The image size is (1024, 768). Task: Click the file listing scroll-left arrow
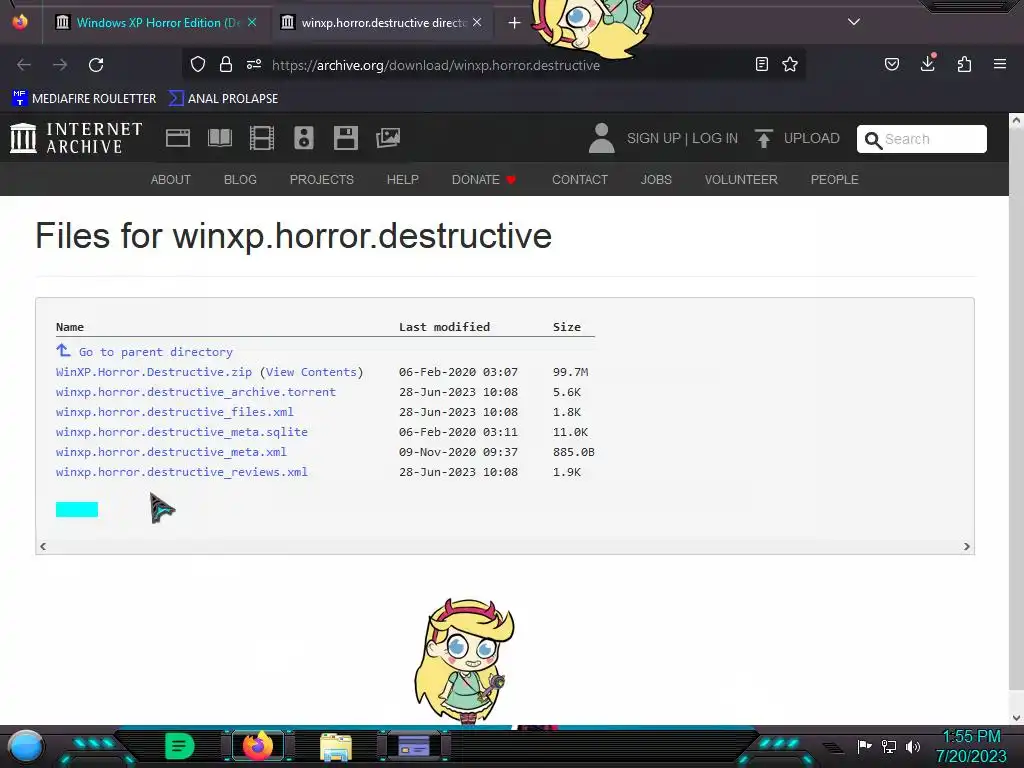[x=43, y=547]
